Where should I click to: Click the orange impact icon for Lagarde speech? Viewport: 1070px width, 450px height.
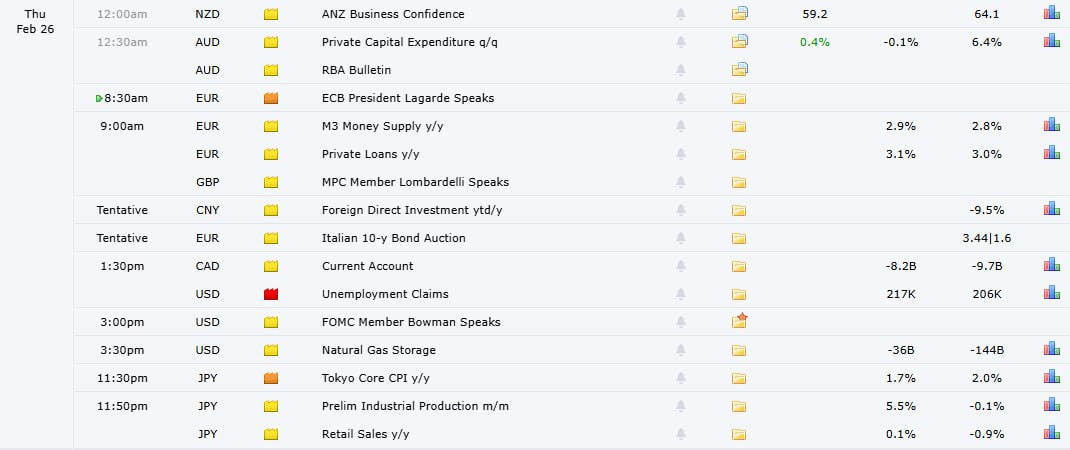pos(271,98)
